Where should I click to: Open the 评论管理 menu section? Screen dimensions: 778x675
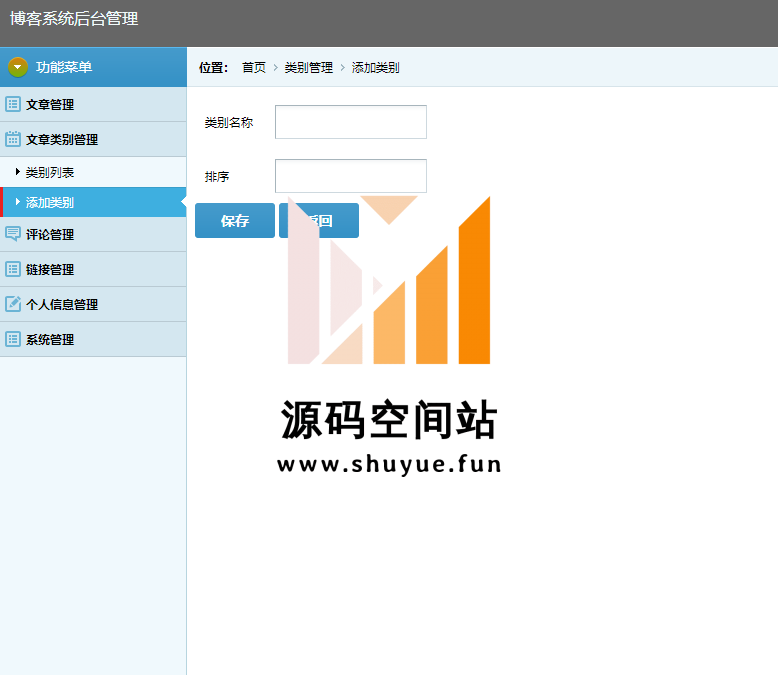pos(93,234)
